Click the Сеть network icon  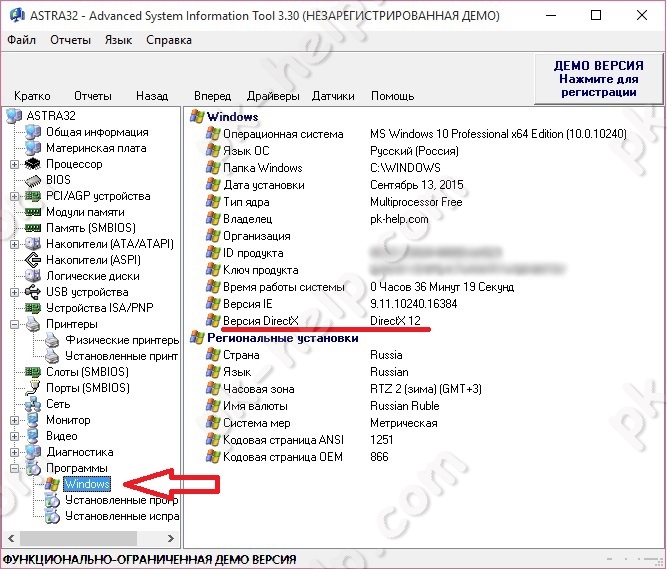33,404
